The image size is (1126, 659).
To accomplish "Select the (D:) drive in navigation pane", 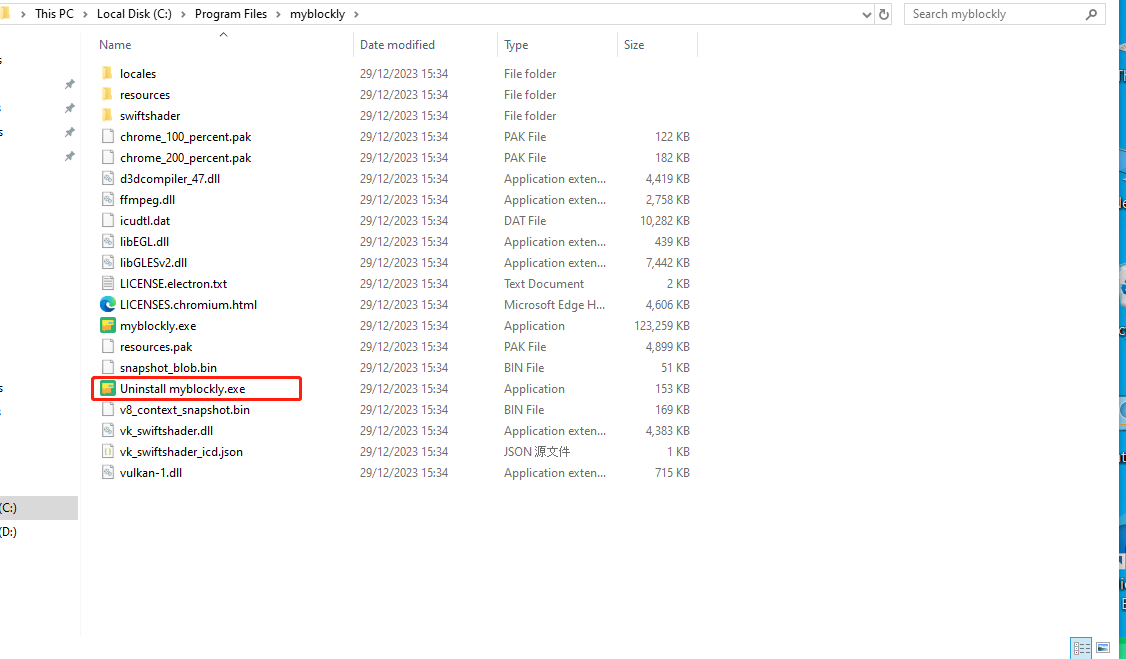I will (9, 532).
